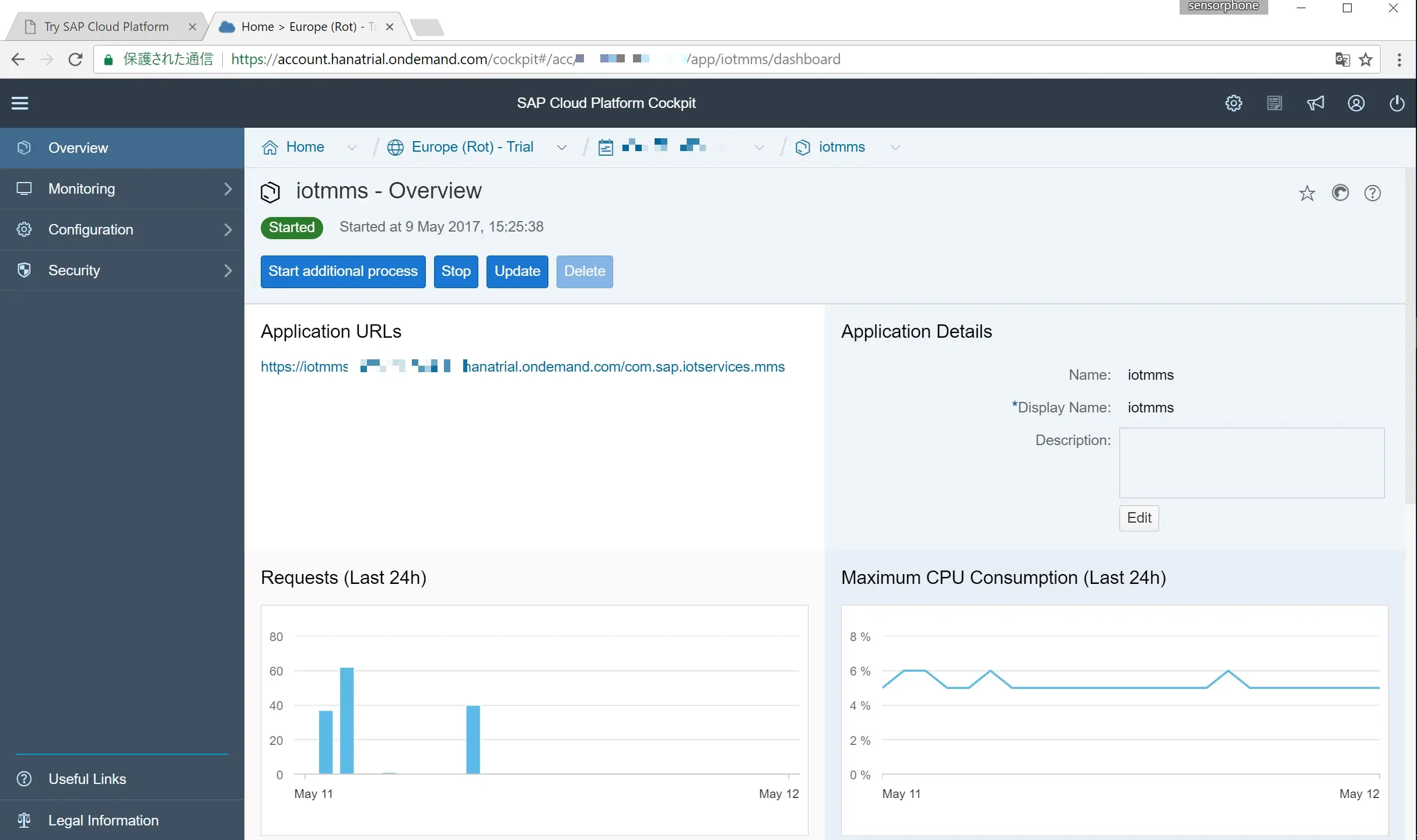Click Edit under Application Details

pyautogui.click(x=1139, y=518)
